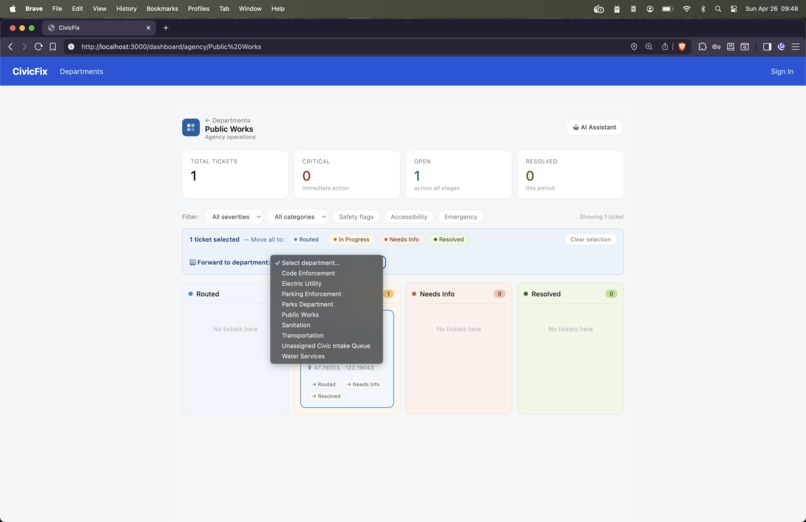
Task: Open the Bluetooth menu bar icon
Action: pos(703,9)
